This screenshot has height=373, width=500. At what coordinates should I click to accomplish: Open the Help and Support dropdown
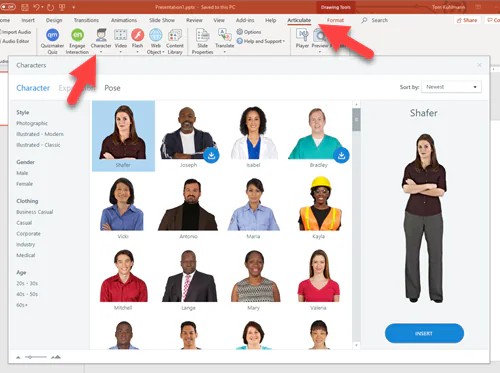tap(261, 41)
